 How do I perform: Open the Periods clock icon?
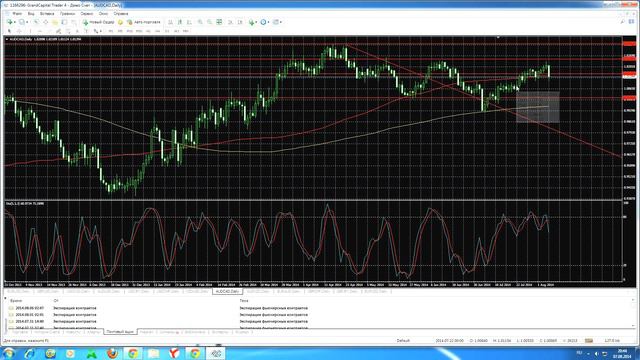pos(263,22)
